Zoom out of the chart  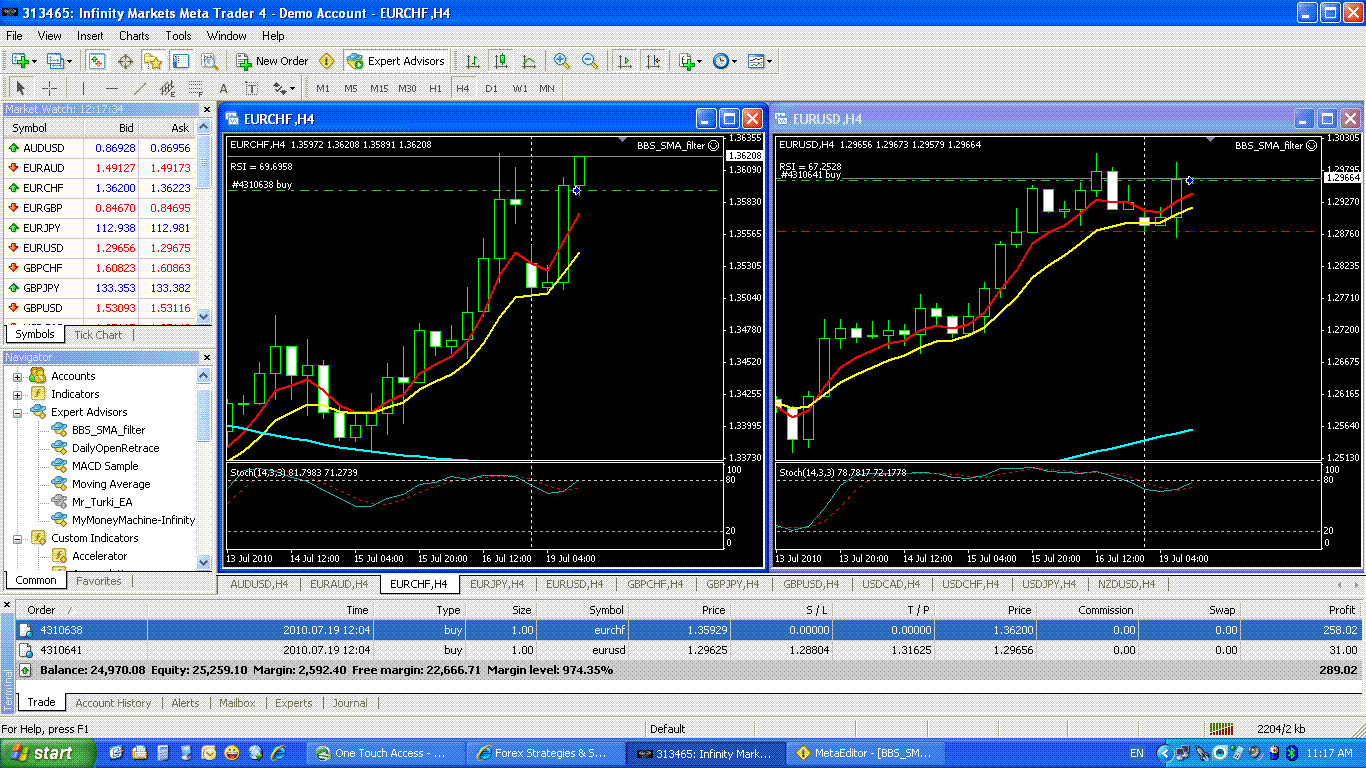(590, 61)
